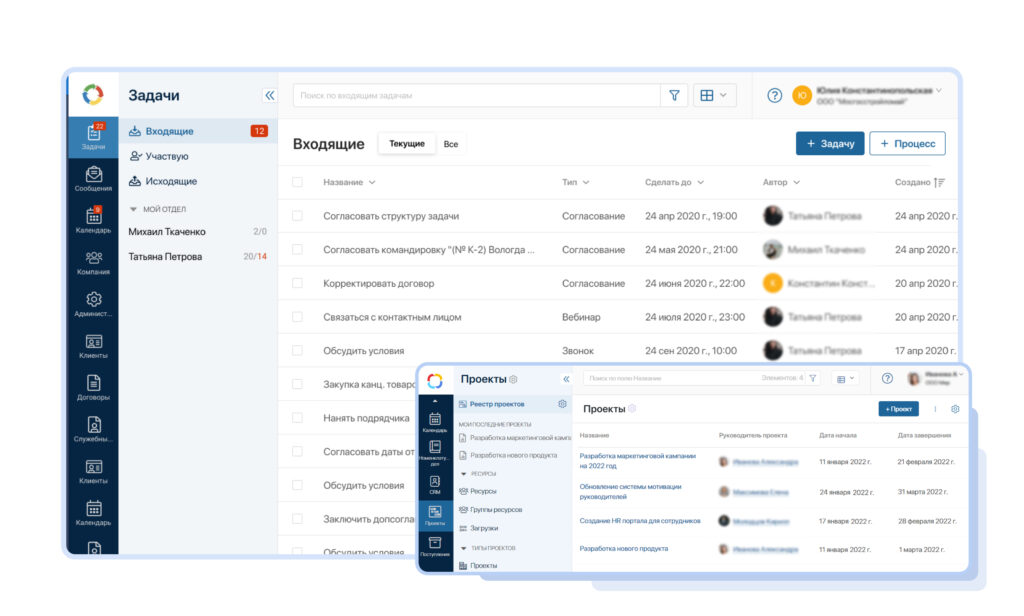Open the Сообщения section in the sidebar
The height and width of the screenshot is (616, 1024).
[92, 172]
